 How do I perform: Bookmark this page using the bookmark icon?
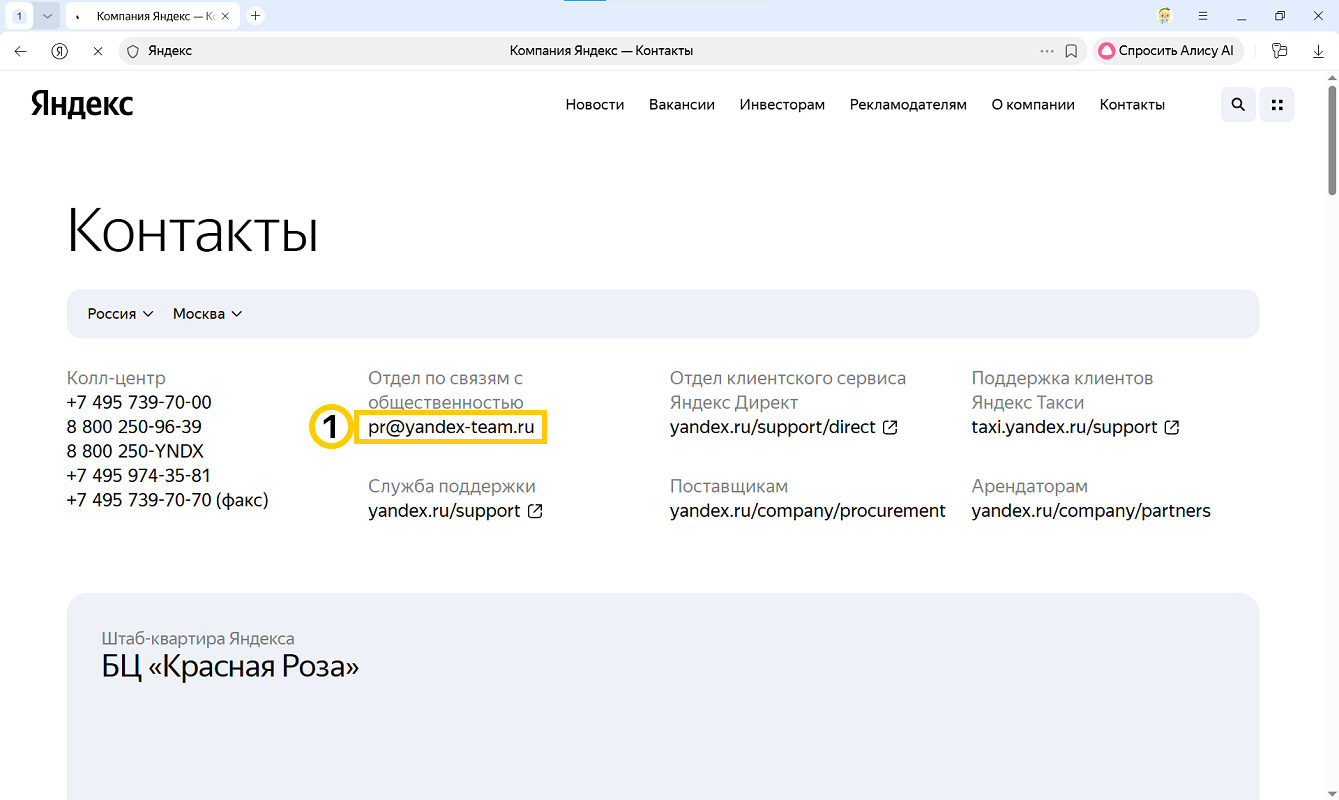[x=1071, y=51]
